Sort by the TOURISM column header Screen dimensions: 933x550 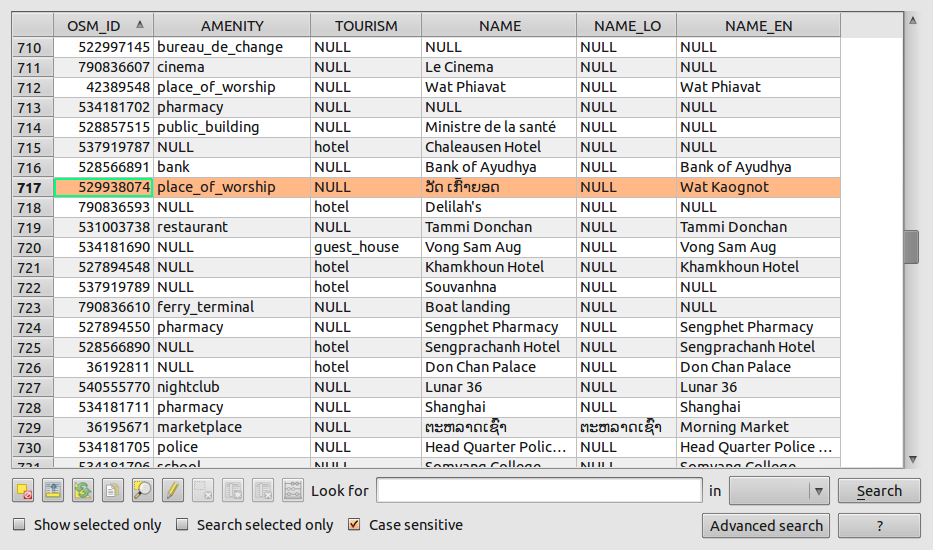point(366,26)
